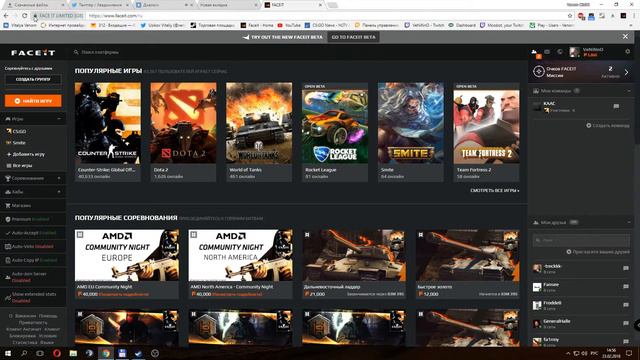Open AMD Community Night North America tournament
The image size is (640, 360).
click(240, 263)
